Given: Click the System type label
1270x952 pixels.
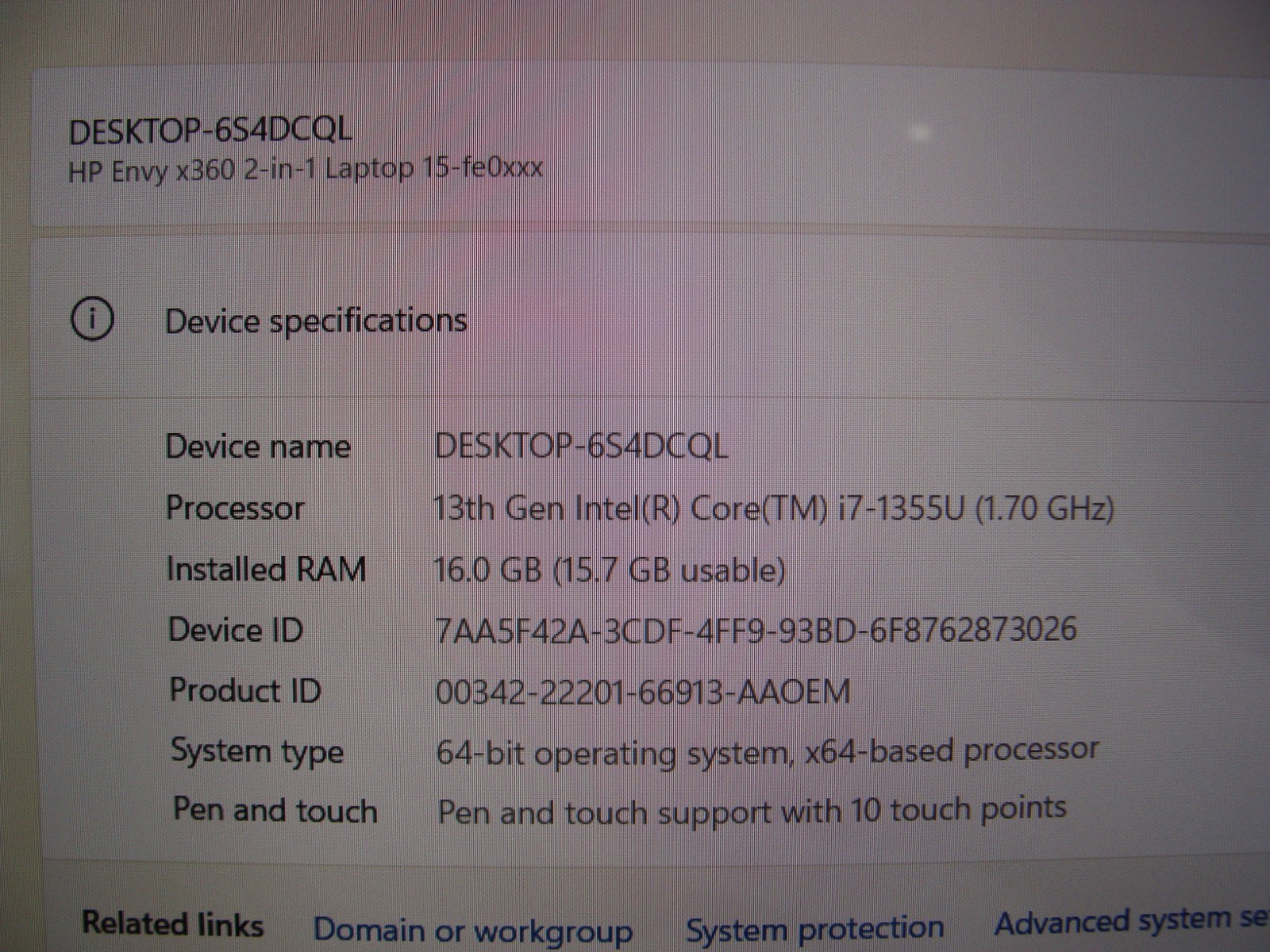Looking at the screenshot, I should coord(257,752).
